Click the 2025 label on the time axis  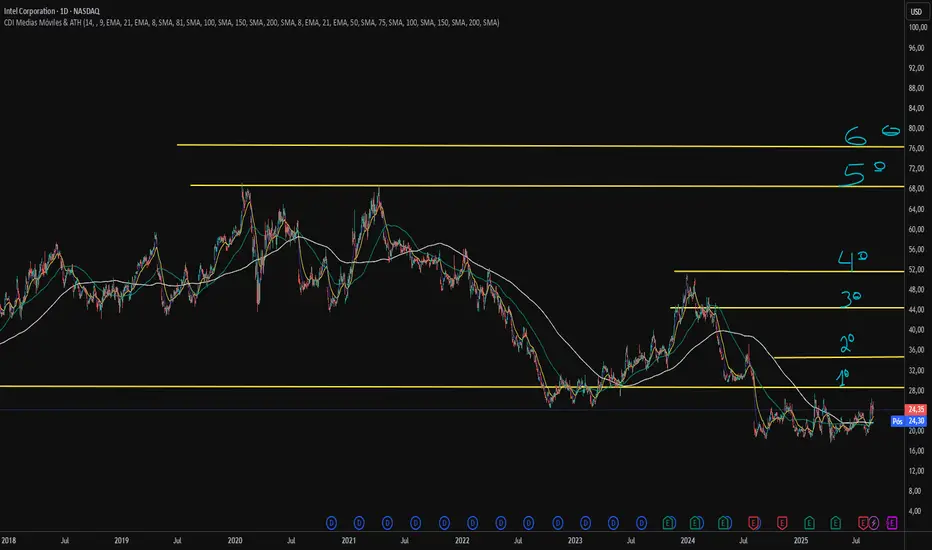[x=801, y=540]
